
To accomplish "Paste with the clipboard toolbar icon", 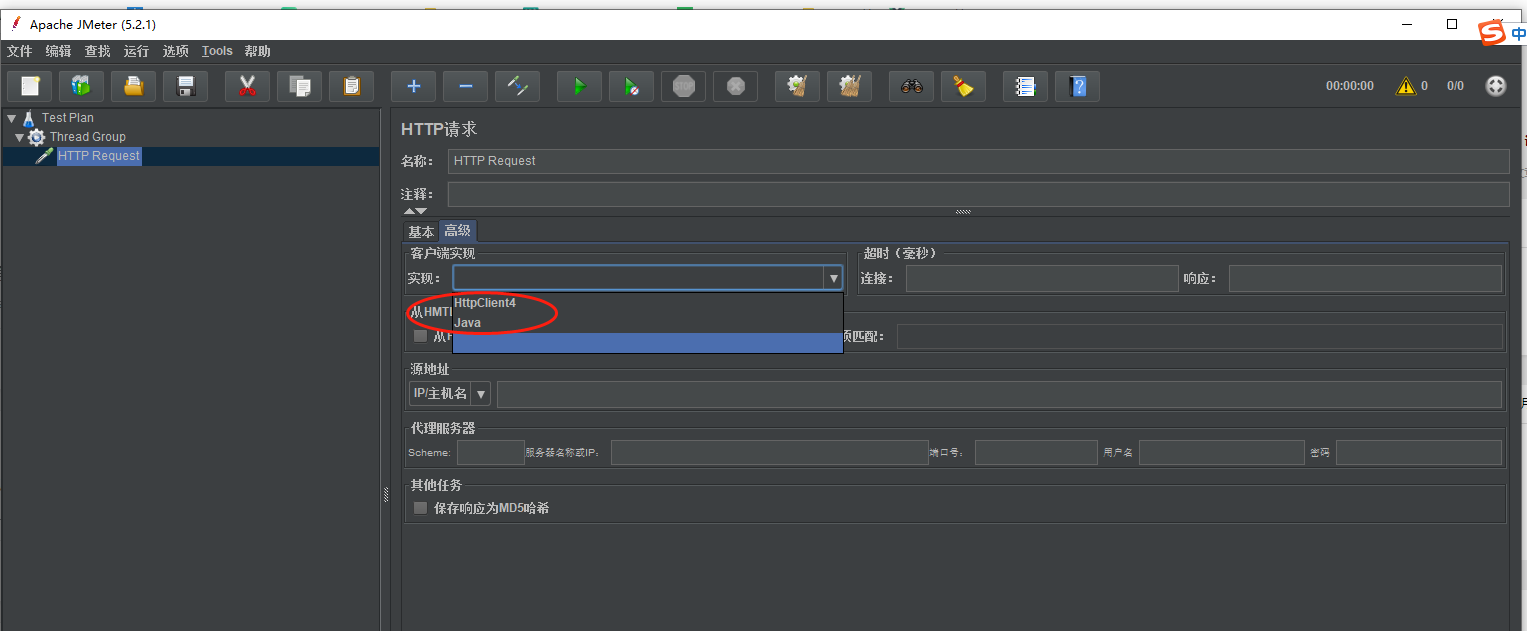I will click(351, 86).
